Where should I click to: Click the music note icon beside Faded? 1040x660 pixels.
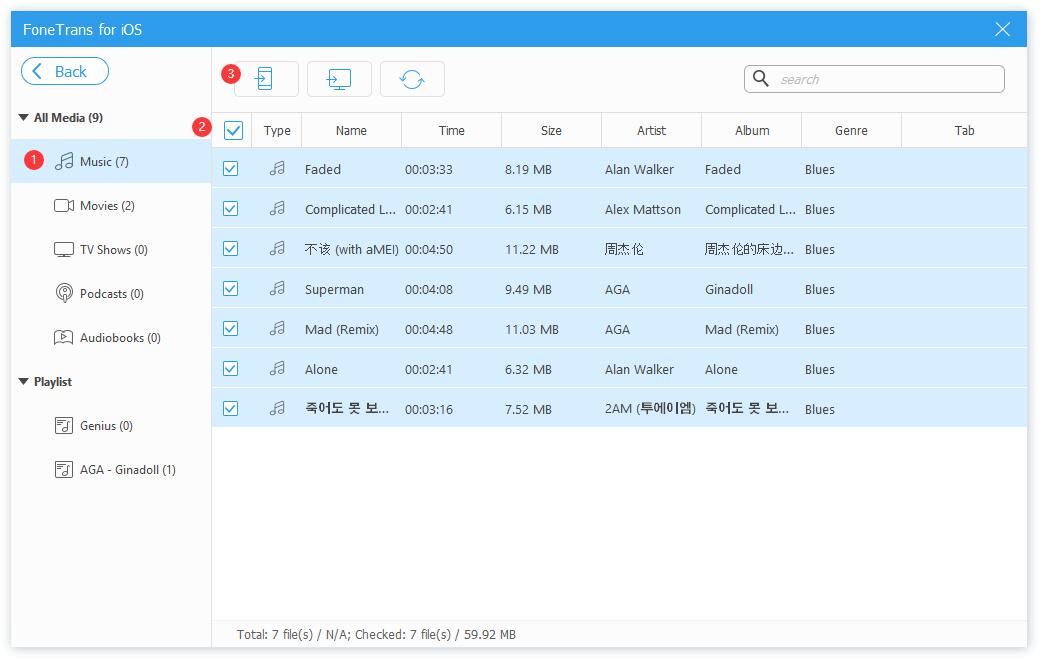[x=277, y=168]
